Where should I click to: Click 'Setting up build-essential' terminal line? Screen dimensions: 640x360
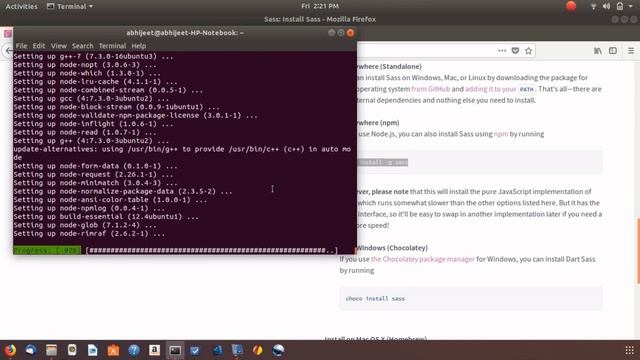click(106, 217)
